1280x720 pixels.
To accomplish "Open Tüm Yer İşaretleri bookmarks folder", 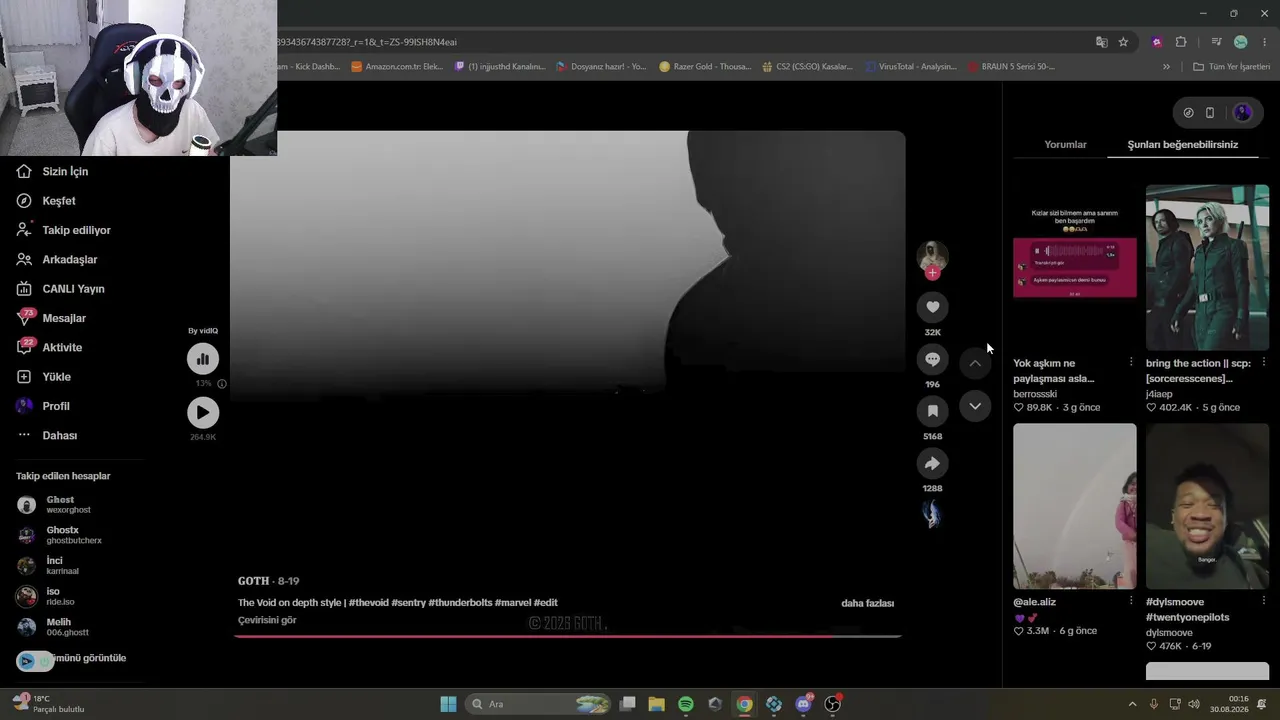I will coord(1232,67).
